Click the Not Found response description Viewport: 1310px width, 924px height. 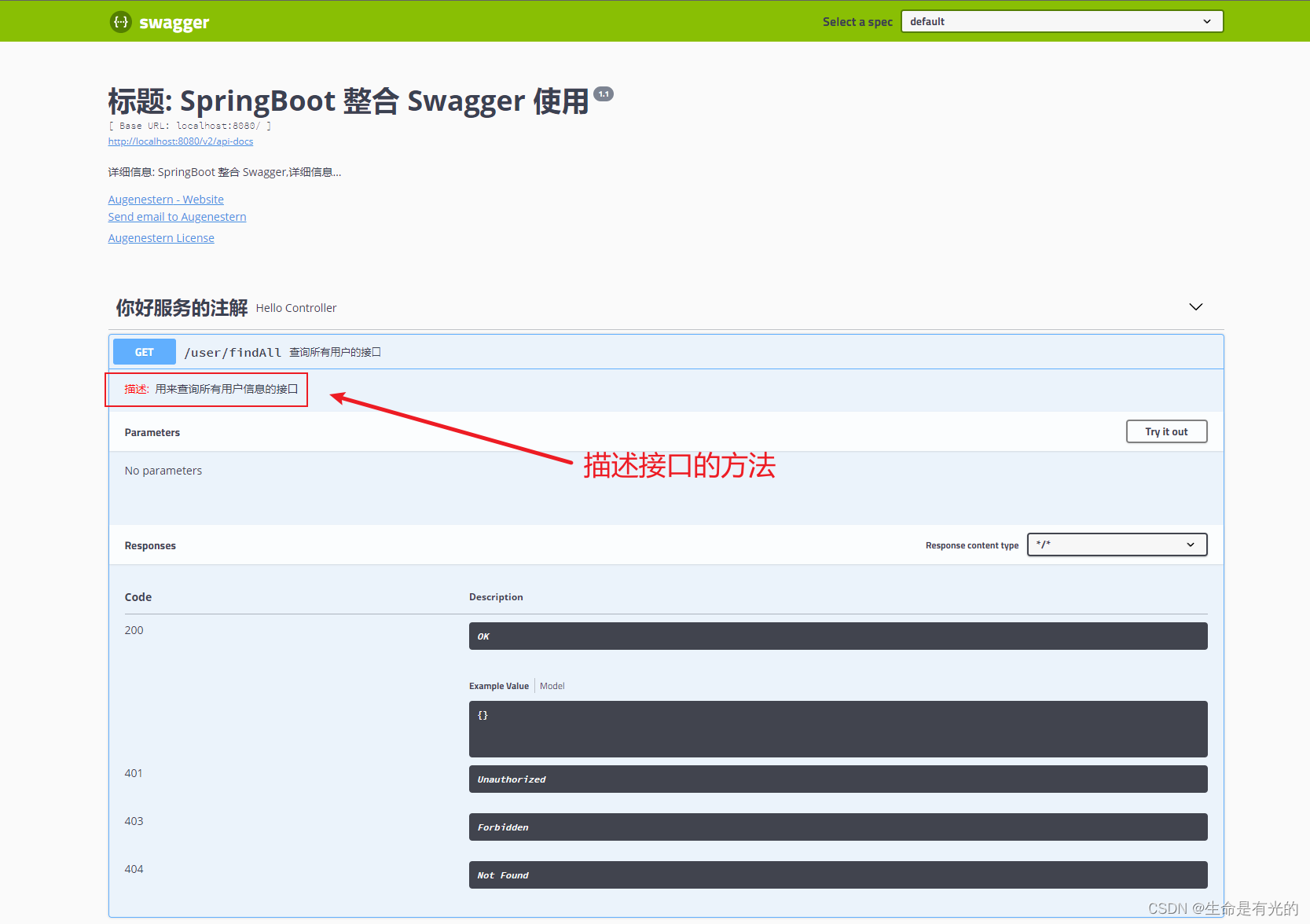tap(838, 875)
